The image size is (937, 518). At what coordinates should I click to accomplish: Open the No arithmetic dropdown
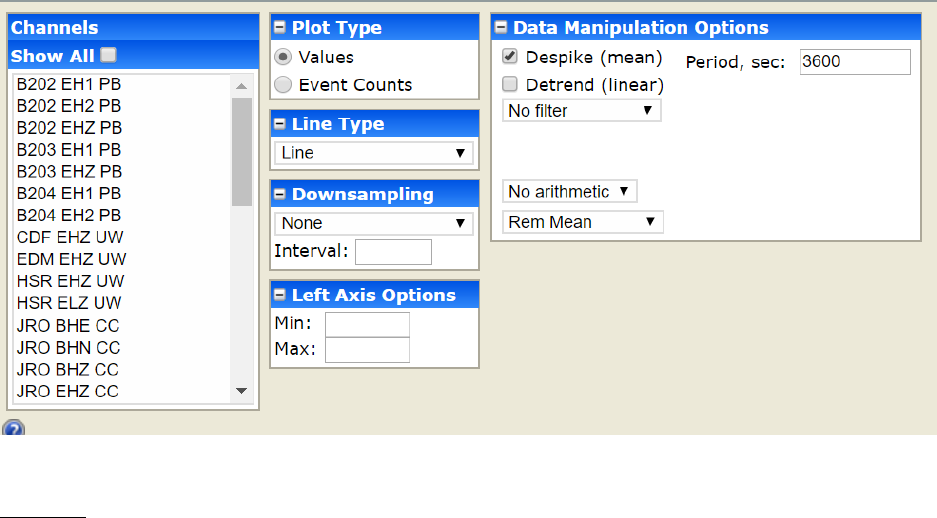569,191
